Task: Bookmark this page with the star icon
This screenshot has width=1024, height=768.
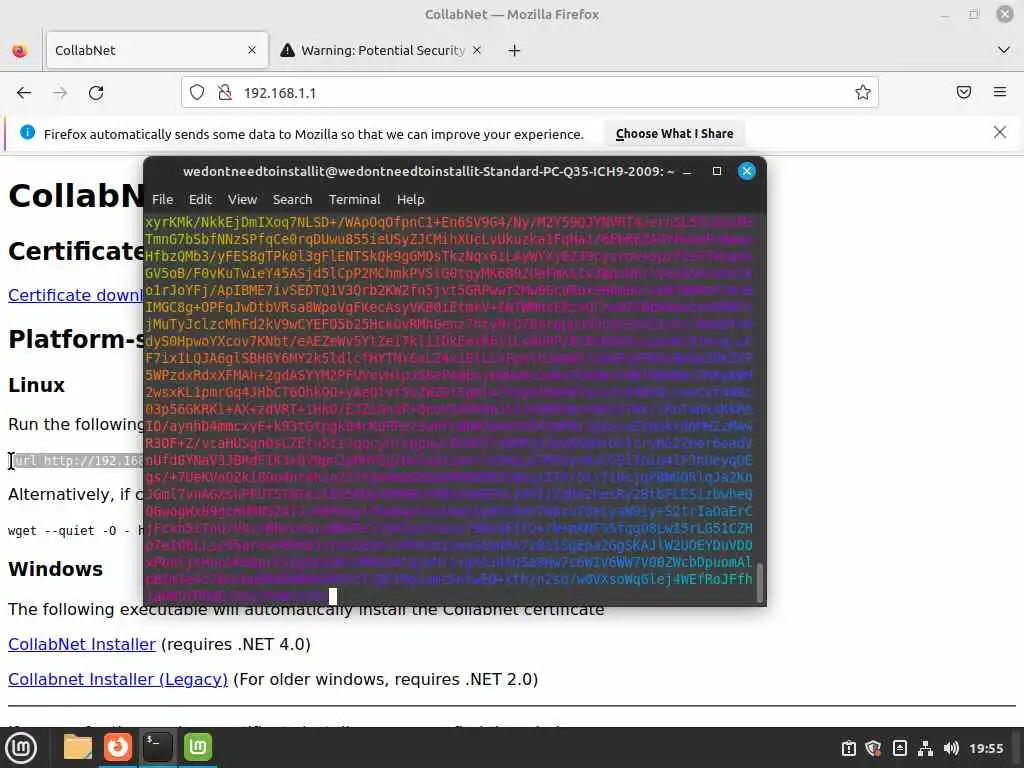Action: coord(863,93)
